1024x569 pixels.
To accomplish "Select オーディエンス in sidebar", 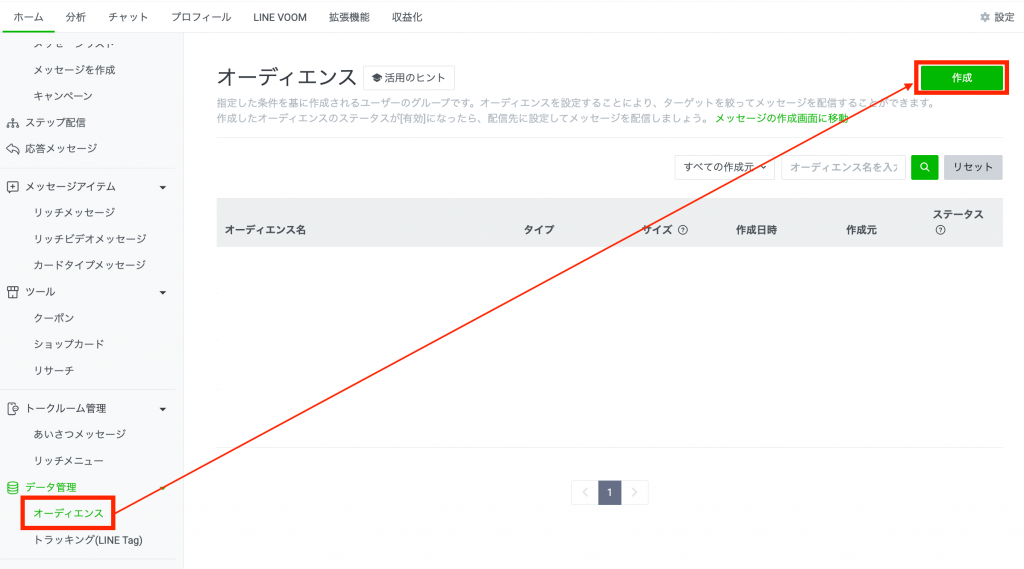I will [x=69, y=513].
